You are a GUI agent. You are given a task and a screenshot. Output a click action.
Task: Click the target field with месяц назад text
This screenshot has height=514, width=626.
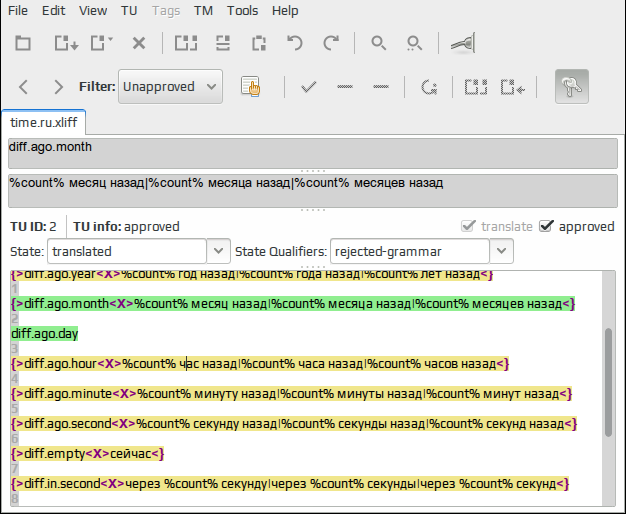313,191
